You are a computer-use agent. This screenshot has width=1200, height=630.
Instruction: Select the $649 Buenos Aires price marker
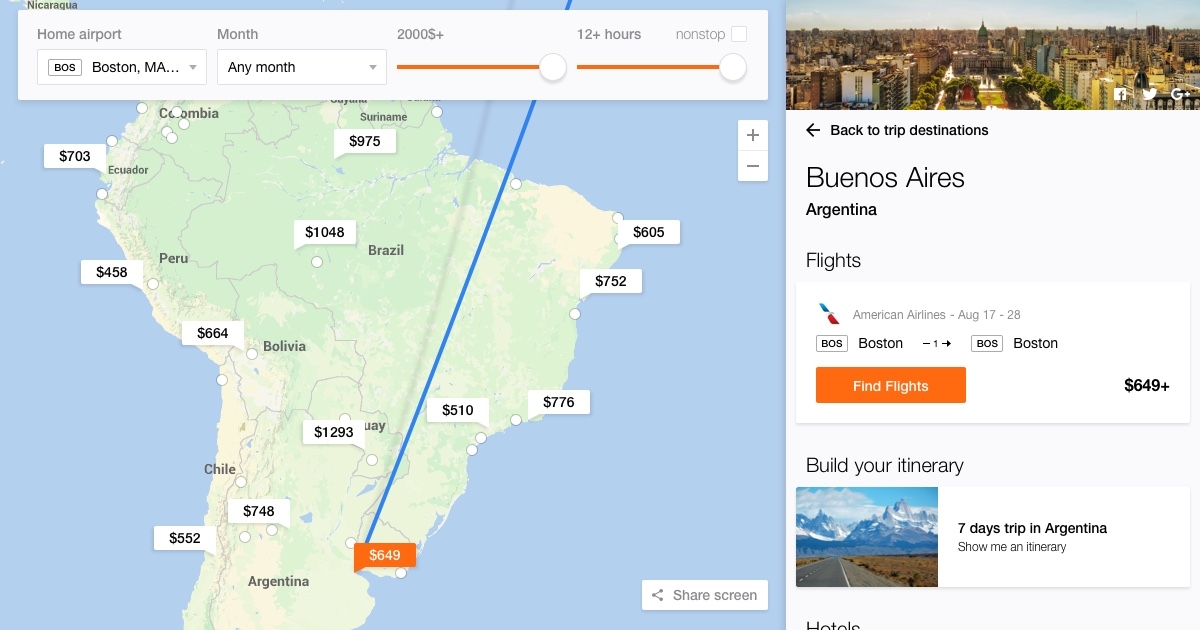385,555
